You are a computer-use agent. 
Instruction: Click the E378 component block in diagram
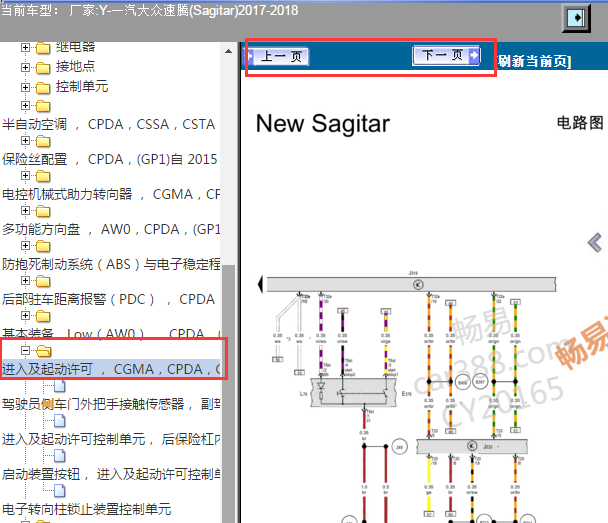[354, 393]
